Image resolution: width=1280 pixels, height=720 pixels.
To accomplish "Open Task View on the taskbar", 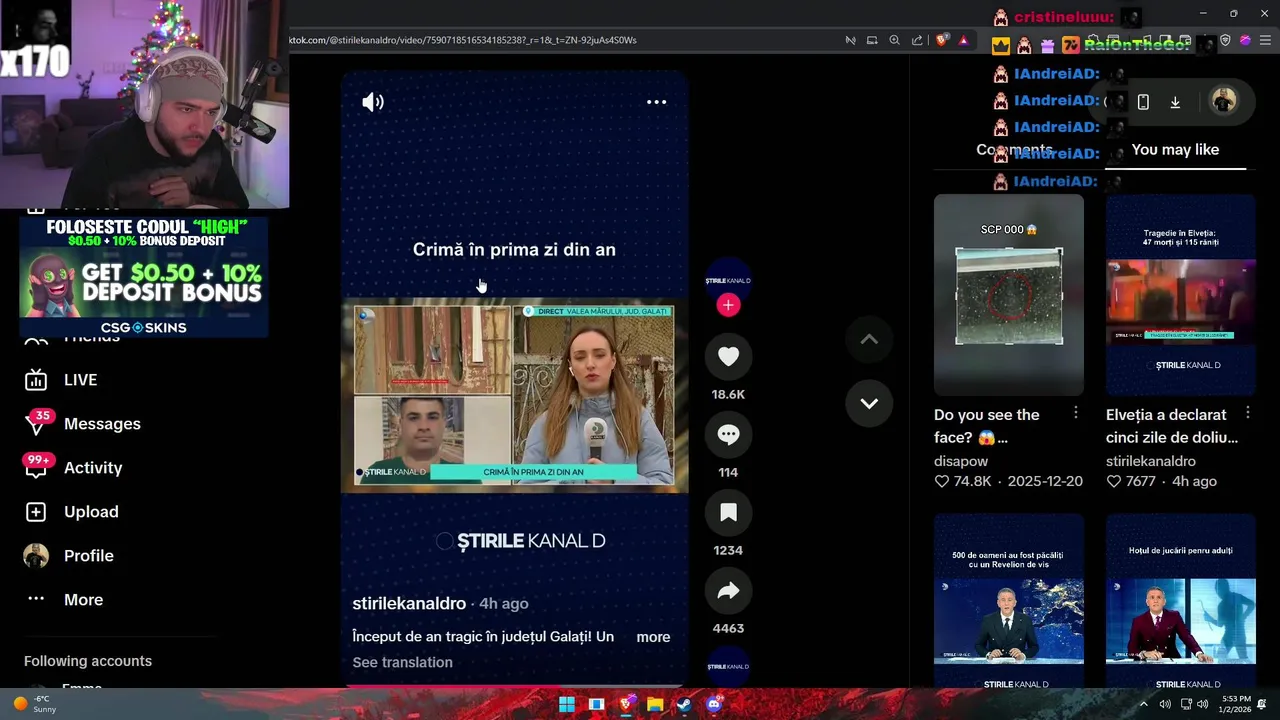I will tap(596, 704).
